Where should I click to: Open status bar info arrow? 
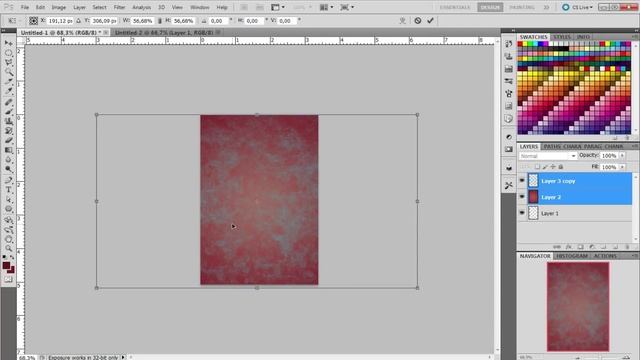click(x=123, y=358)
